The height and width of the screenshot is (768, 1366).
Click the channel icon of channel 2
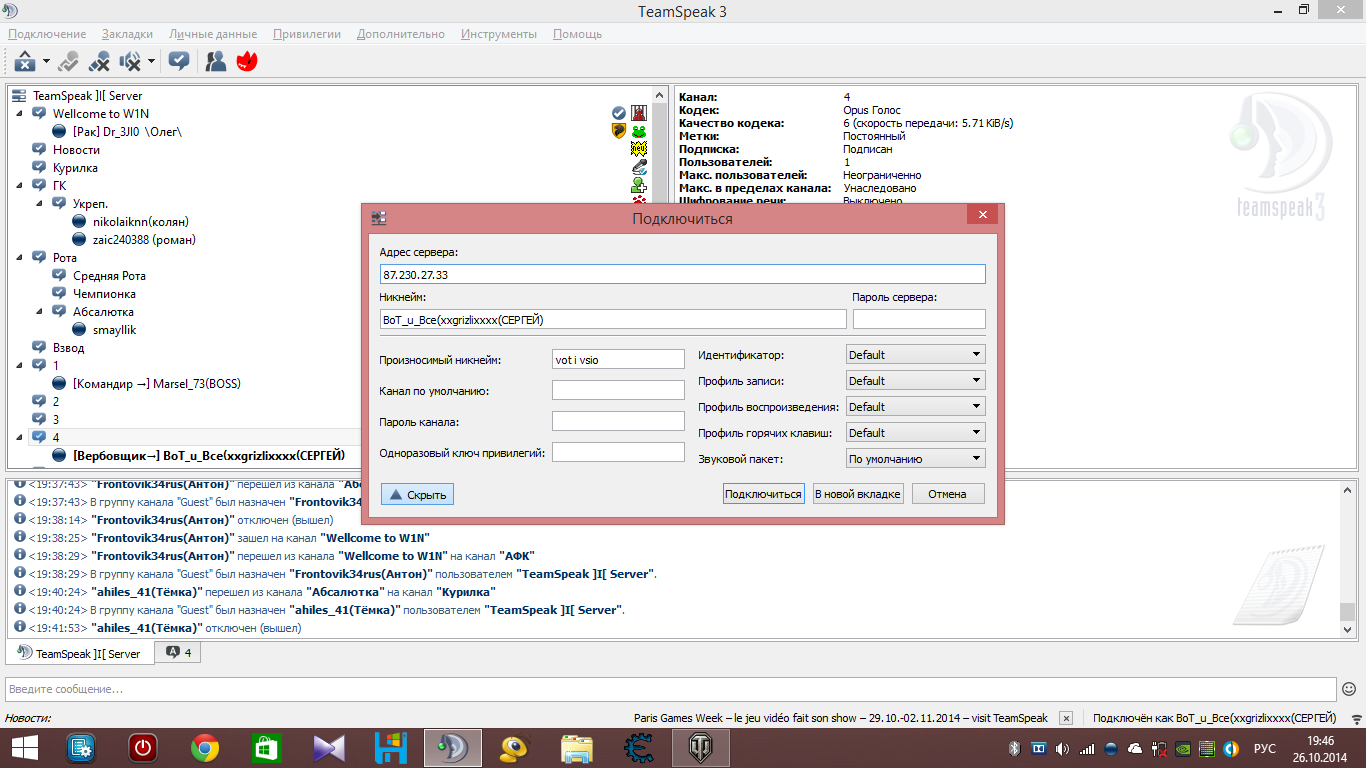click(40, 402)
